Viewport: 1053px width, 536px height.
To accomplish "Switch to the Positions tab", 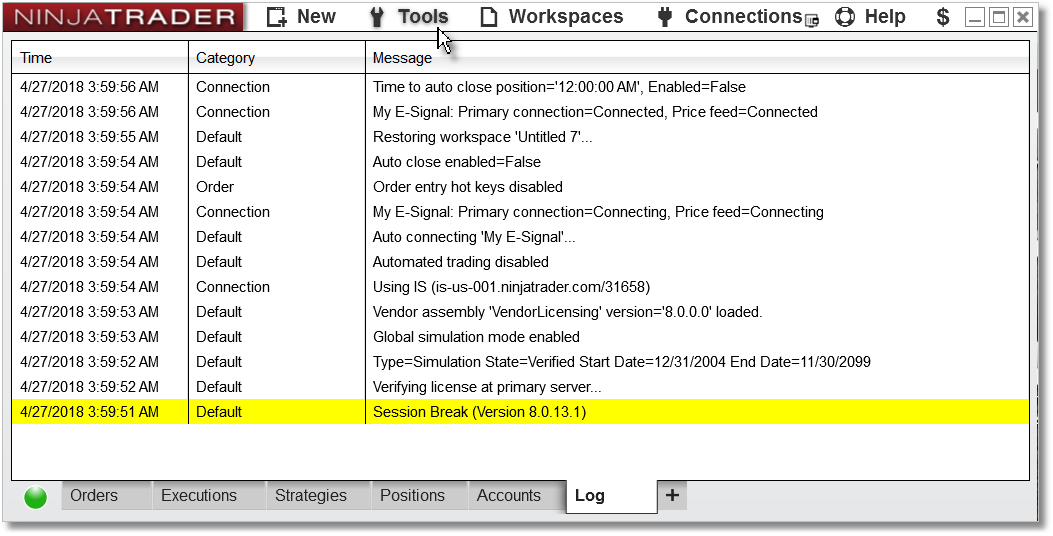I will pyautogui.click(x=412, y=496).
